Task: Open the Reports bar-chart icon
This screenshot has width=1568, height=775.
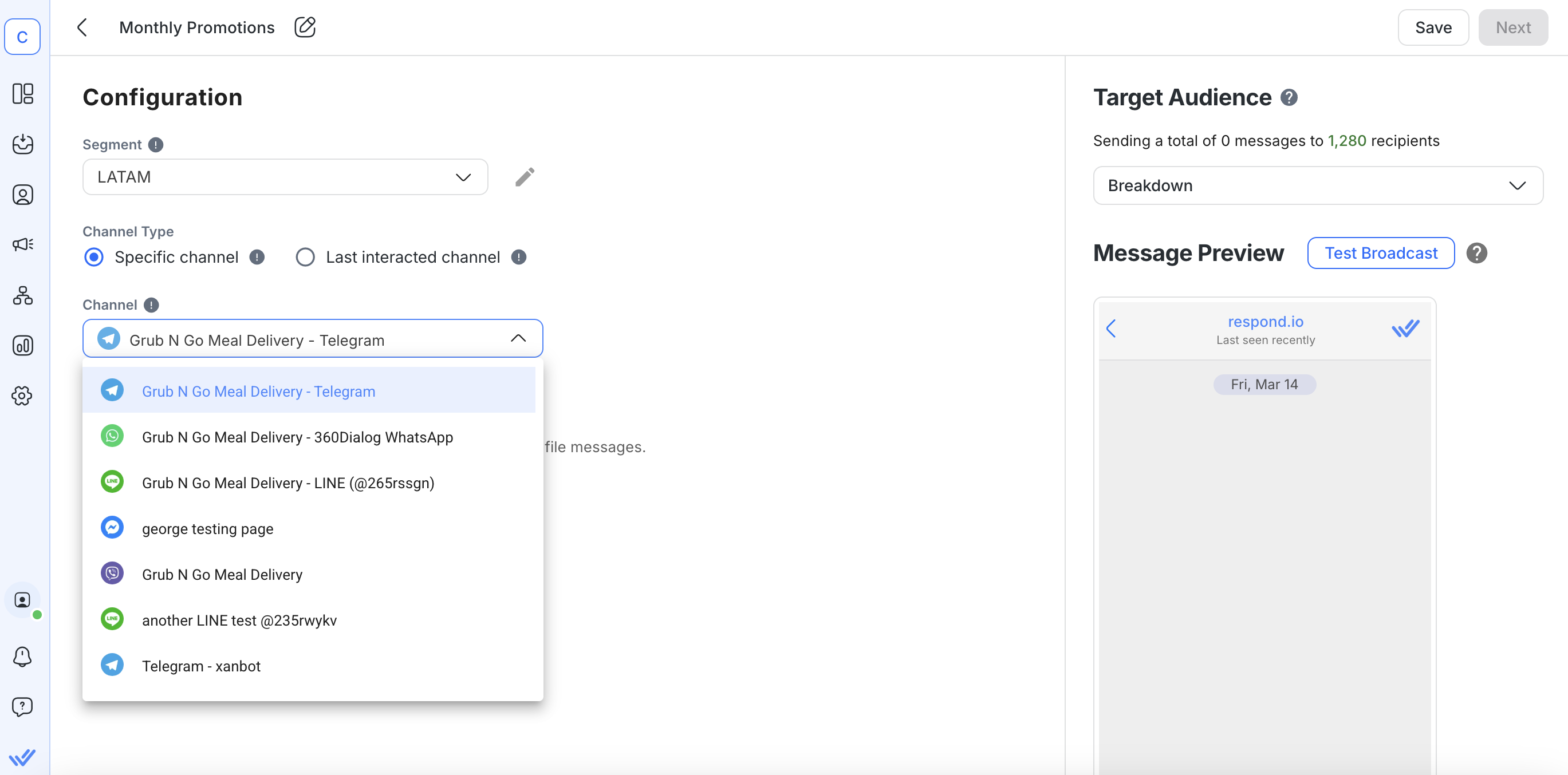Action: pyautogui.click(x=22, y=346)
